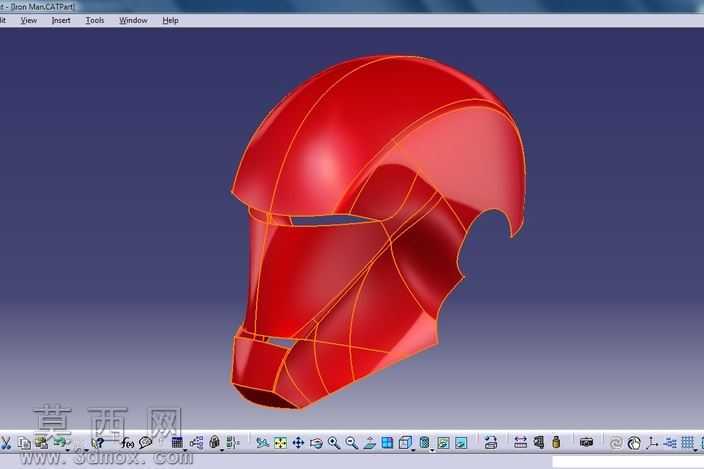The image size is (704, 469).
Task: Click the Iron Man.CATPart title text
Action: [x=43, y=7]
